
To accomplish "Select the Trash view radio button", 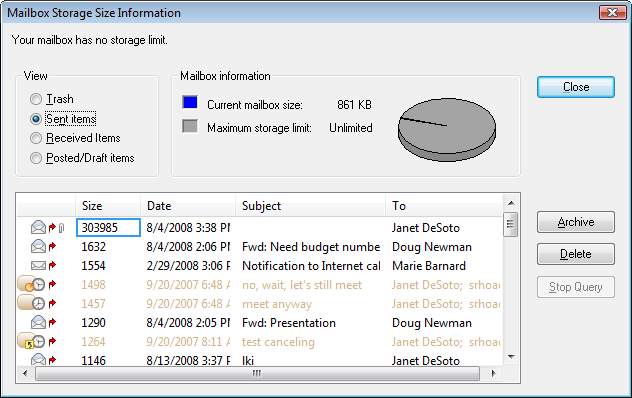I will pos(36,99).
